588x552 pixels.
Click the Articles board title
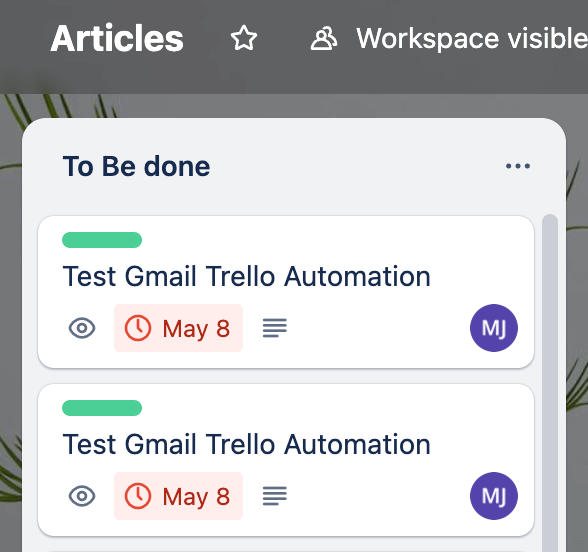pos(117,38)
